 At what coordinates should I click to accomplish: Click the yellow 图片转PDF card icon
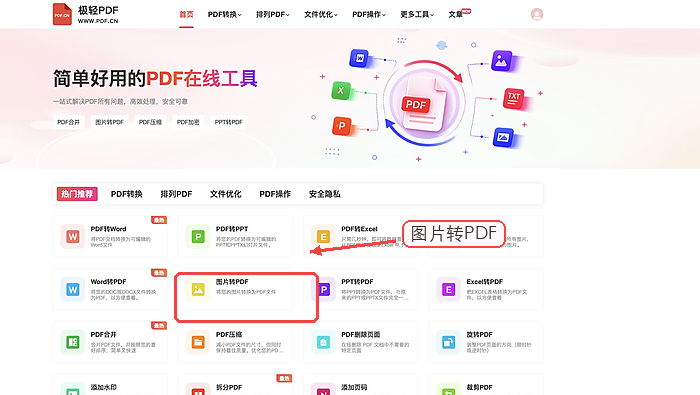tap(198, 289)
